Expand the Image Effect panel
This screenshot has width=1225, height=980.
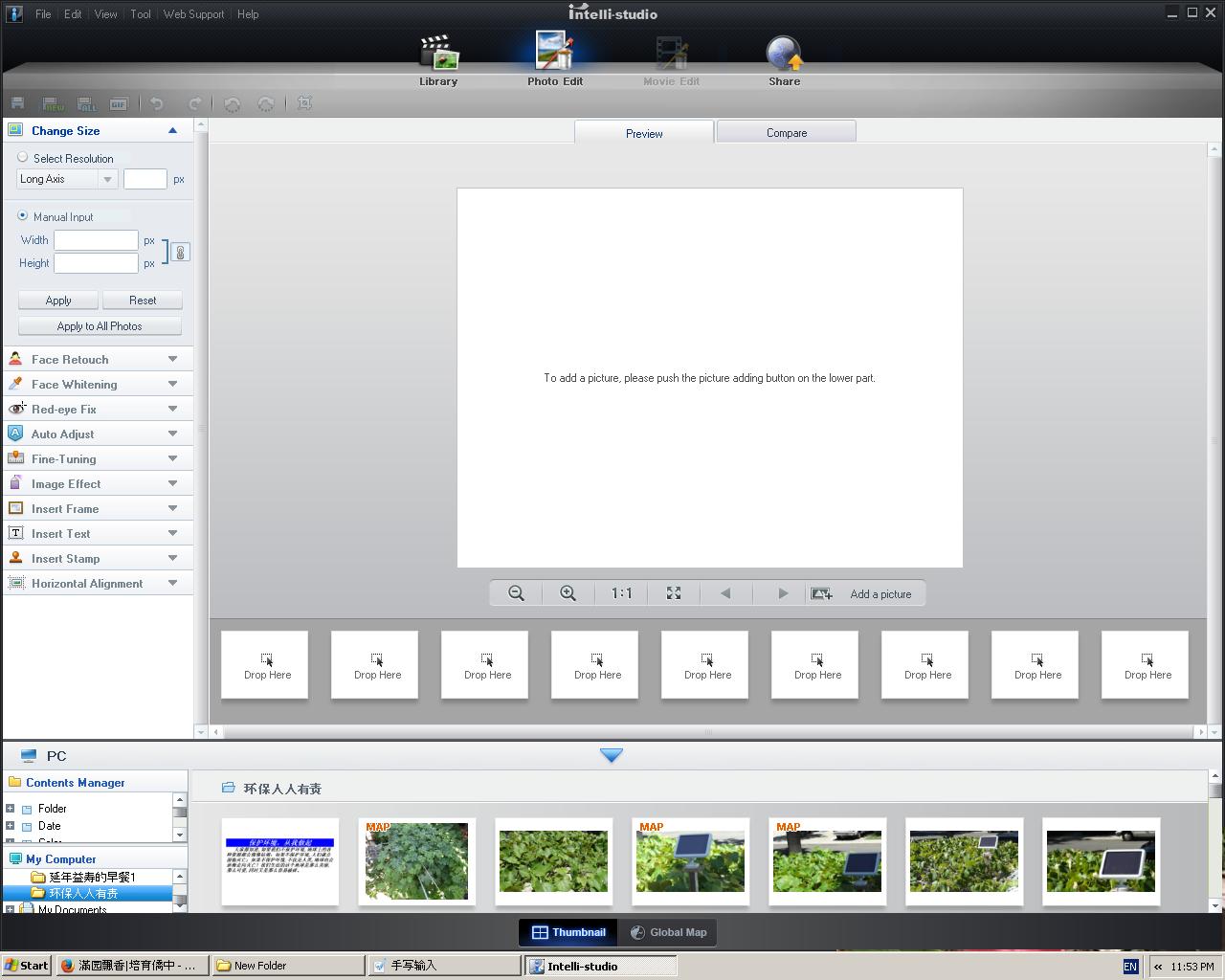point(172,483)
